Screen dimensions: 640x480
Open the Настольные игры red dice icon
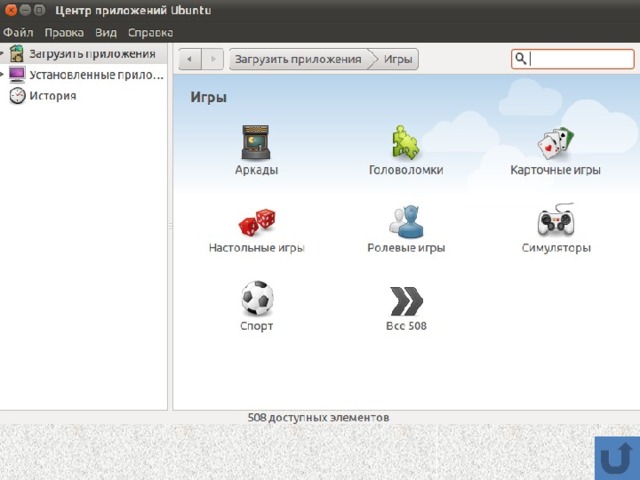pyautogui.click(x=257, y=222)
